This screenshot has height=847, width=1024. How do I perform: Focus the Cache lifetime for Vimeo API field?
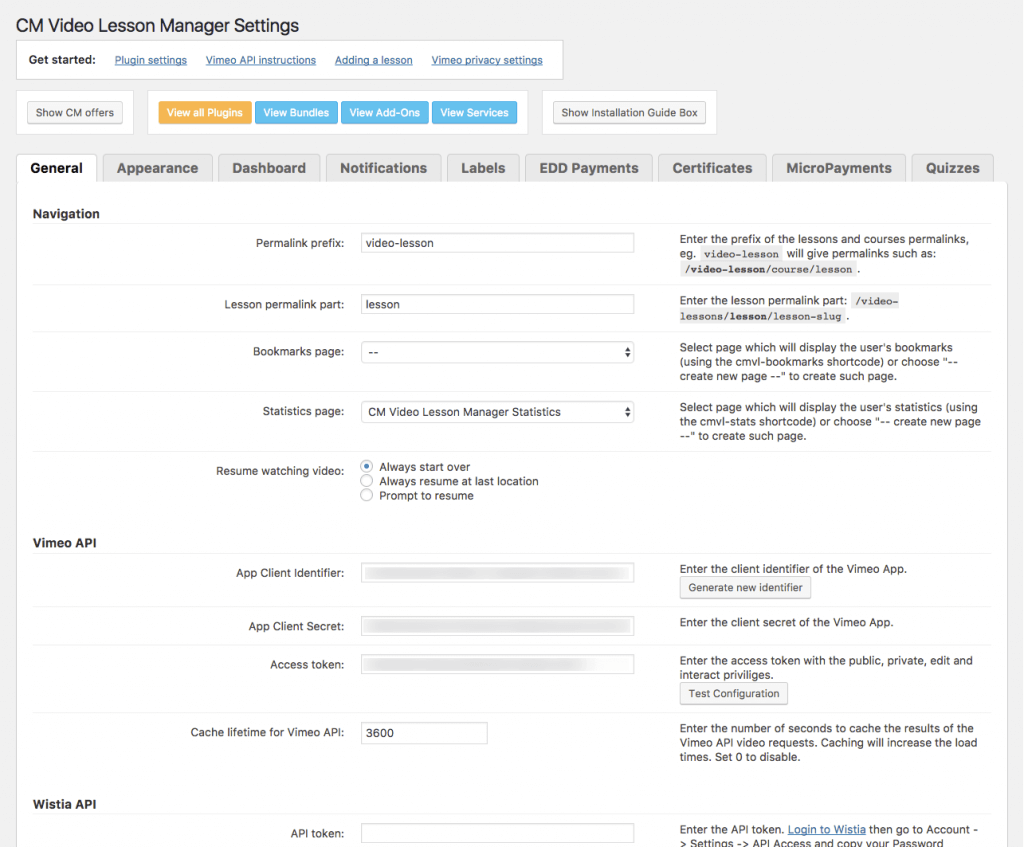[x=424, y=733]
